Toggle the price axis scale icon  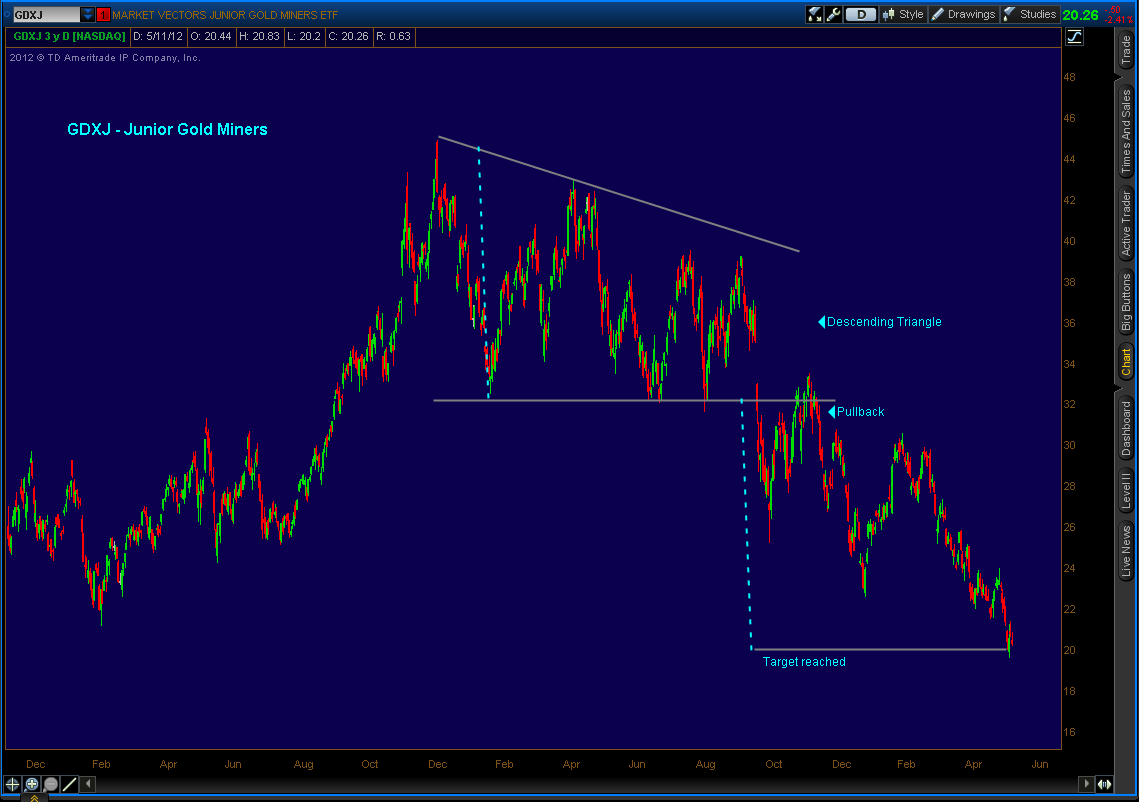click(x=1075, y=37)
